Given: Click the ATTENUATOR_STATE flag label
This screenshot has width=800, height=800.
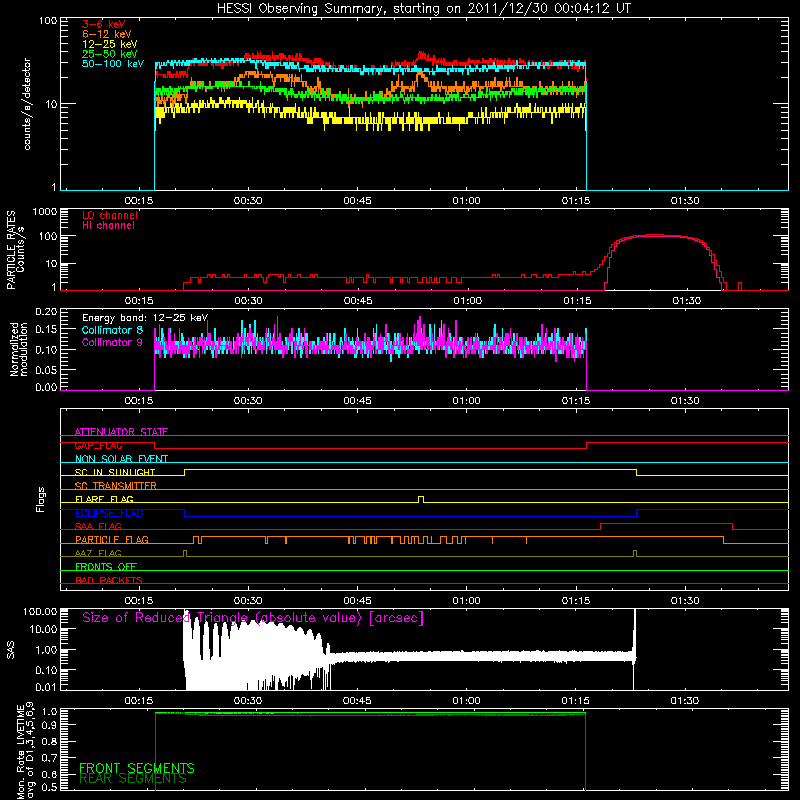Looking at the screenshot, I should coord(121,432).
